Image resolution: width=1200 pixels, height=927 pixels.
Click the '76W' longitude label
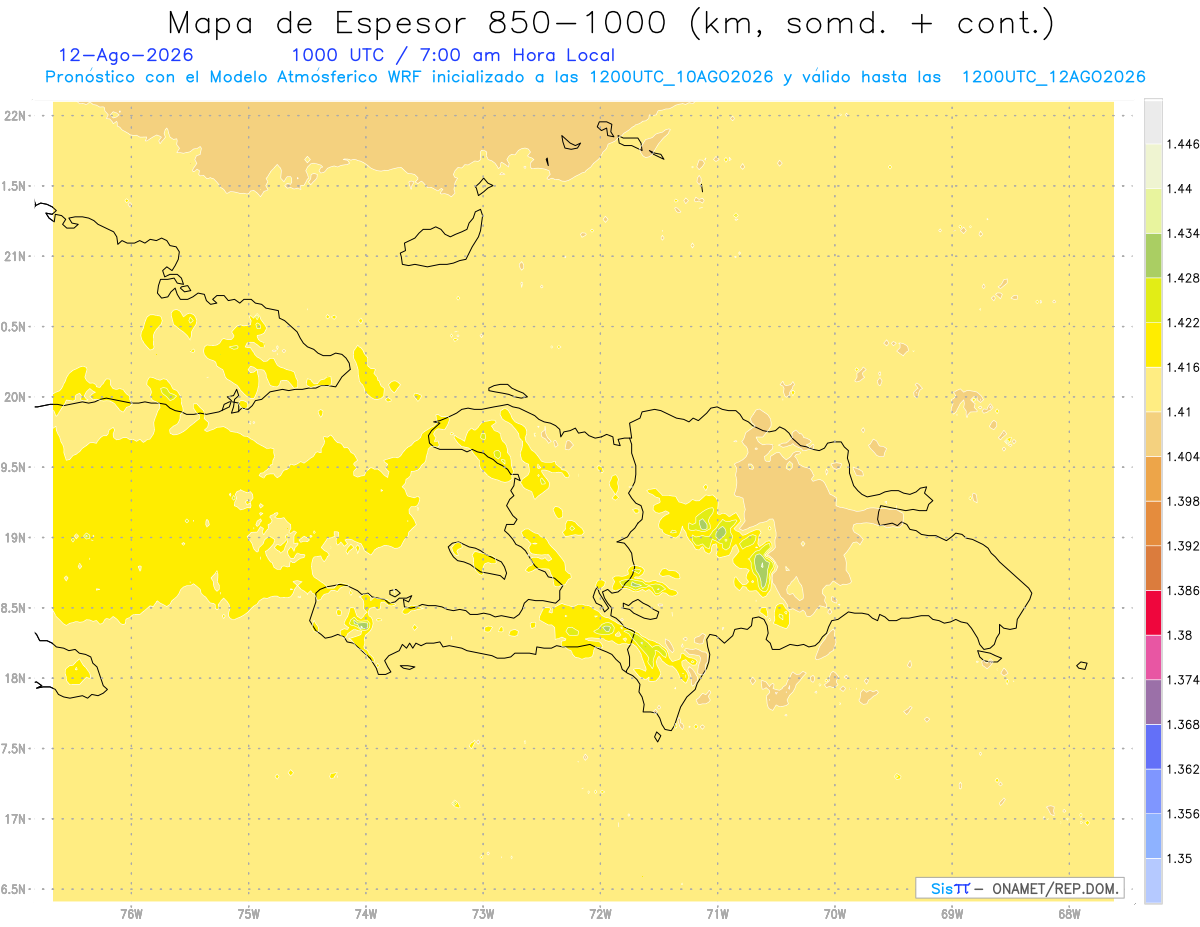131,914
